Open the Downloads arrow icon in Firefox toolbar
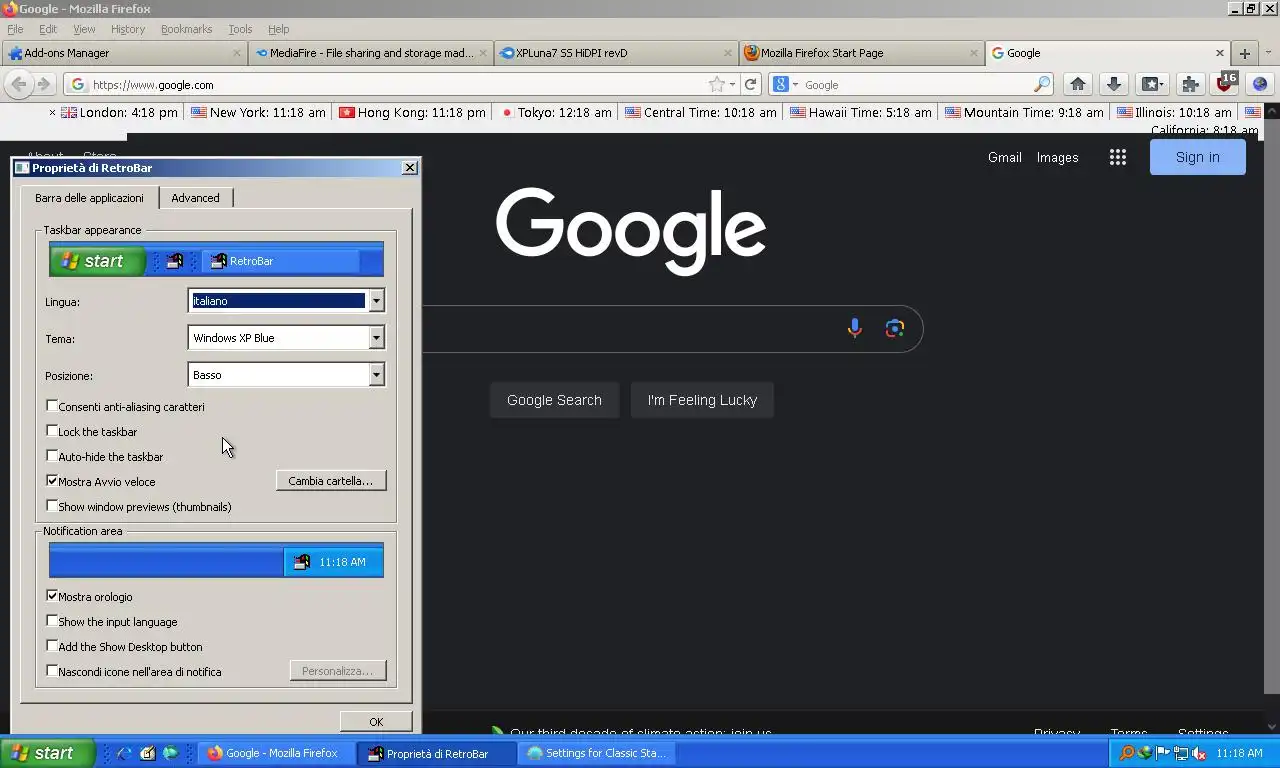Screen dimensions: 1280x768 point(1114,85)
